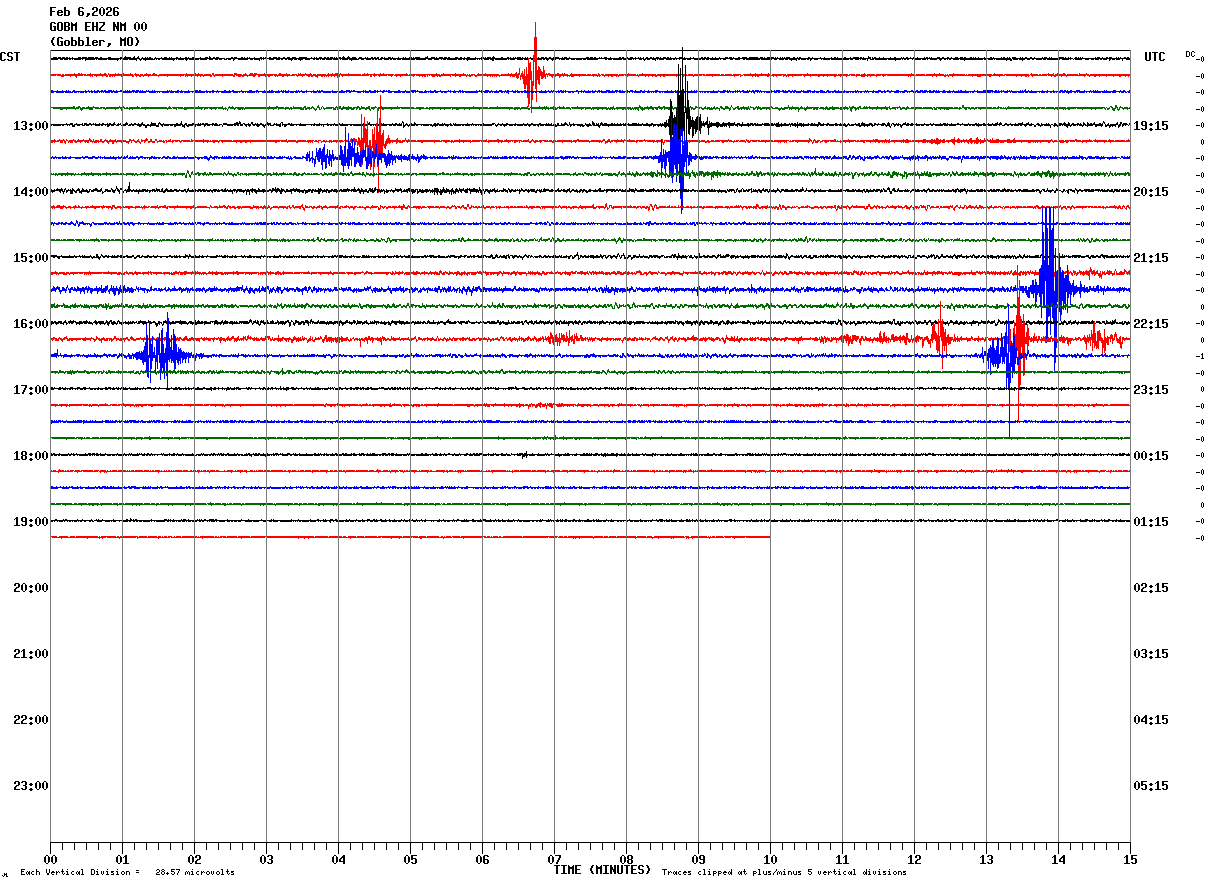Select the 13:00 CST hour label

tap(30, 126)
